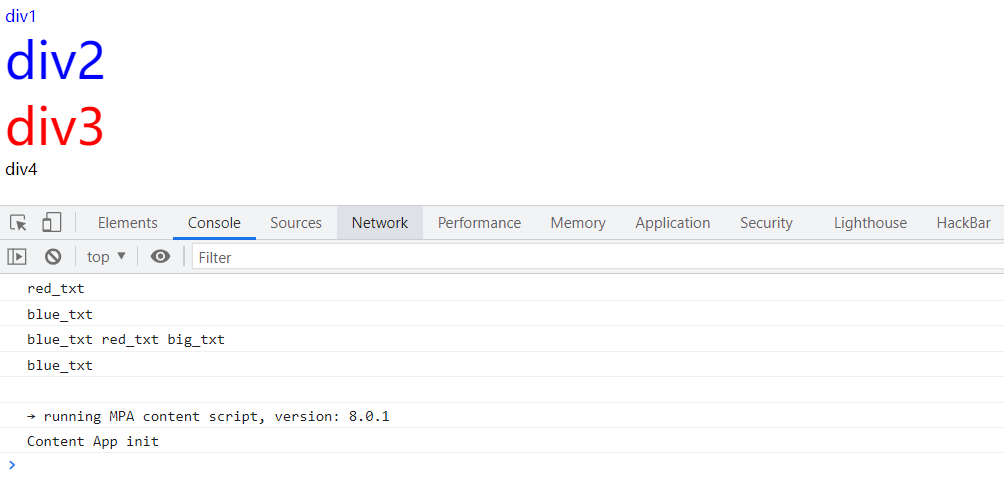
Task: Select the "blue_txt red_txt big_txt" log line
Action: click(x=126, y=339)
